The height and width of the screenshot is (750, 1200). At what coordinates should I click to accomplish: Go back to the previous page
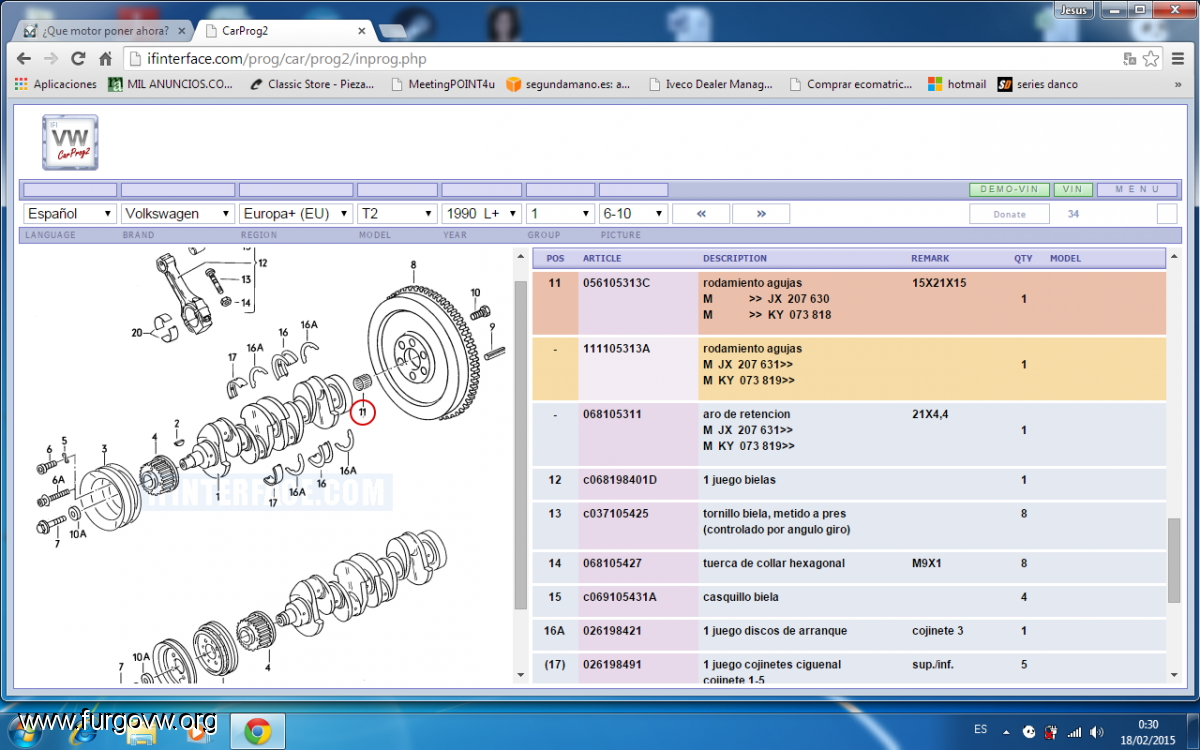click(x=24, y=58)
